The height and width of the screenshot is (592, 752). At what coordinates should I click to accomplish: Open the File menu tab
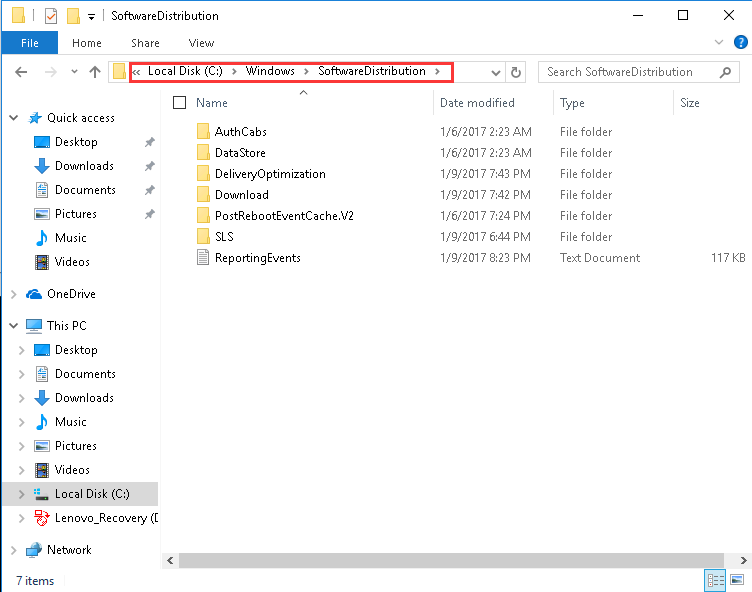[x=30, y=43]
